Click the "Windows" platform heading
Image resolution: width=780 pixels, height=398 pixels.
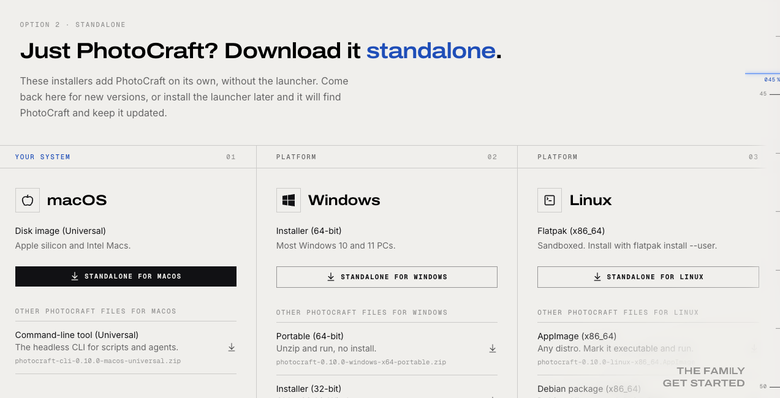click(x=344, y=200)
